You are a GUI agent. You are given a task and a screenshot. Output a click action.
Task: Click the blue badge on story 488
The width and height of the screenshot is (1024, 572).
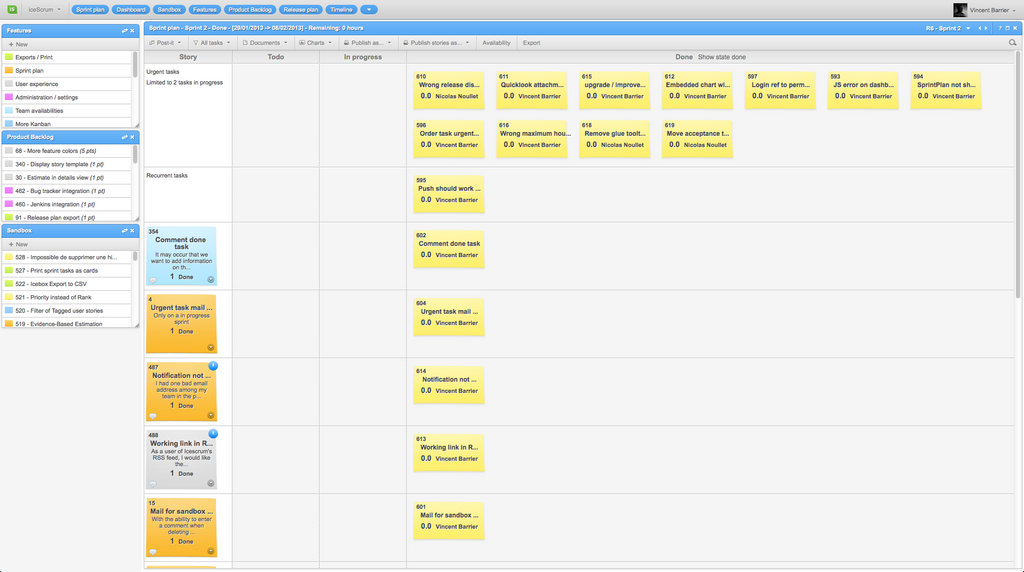pyautogui.click(x=213, y=434)
